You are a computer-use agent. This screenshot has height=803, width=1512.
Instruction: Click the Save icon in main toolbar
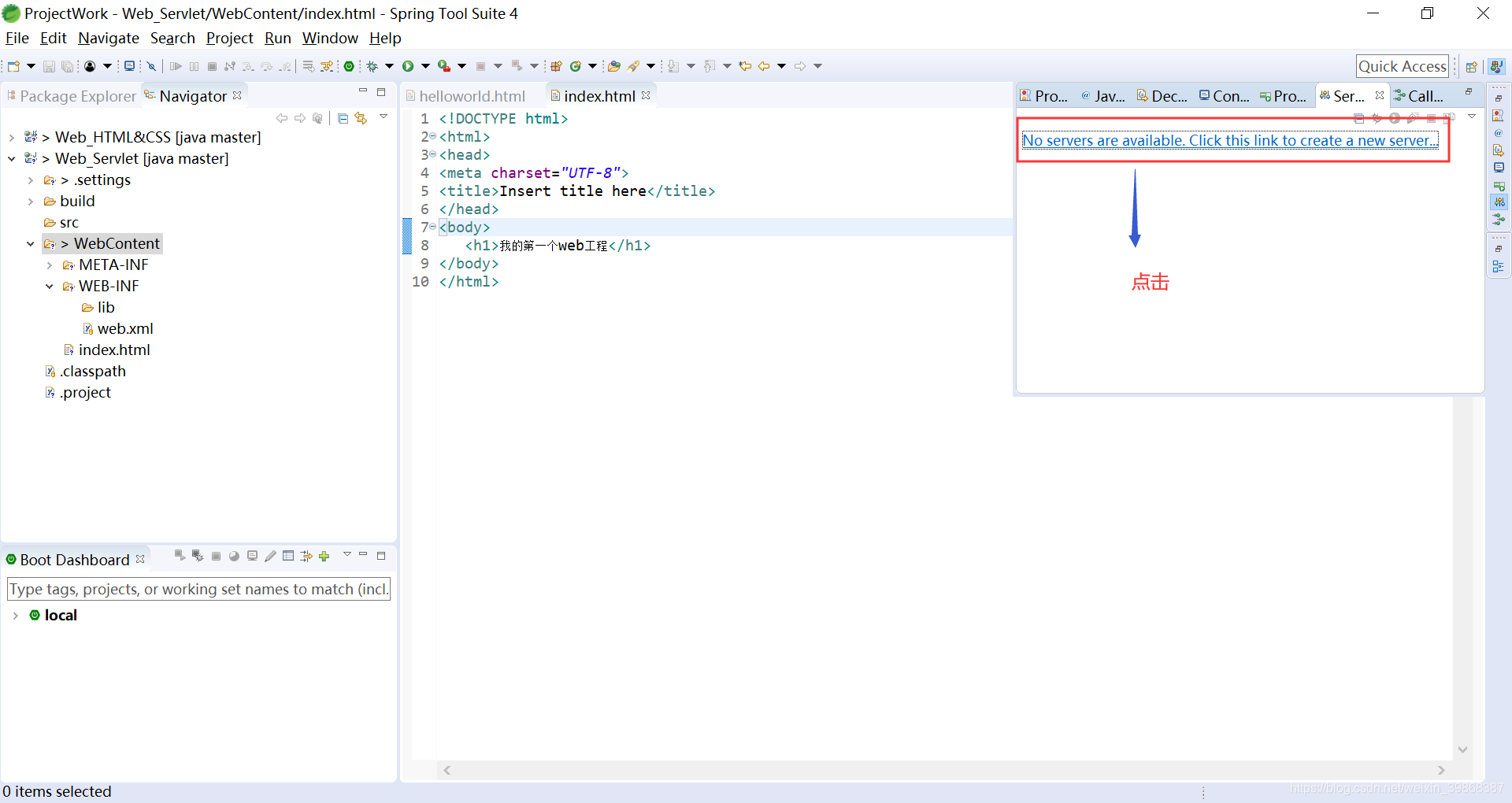tap(49, 66)
